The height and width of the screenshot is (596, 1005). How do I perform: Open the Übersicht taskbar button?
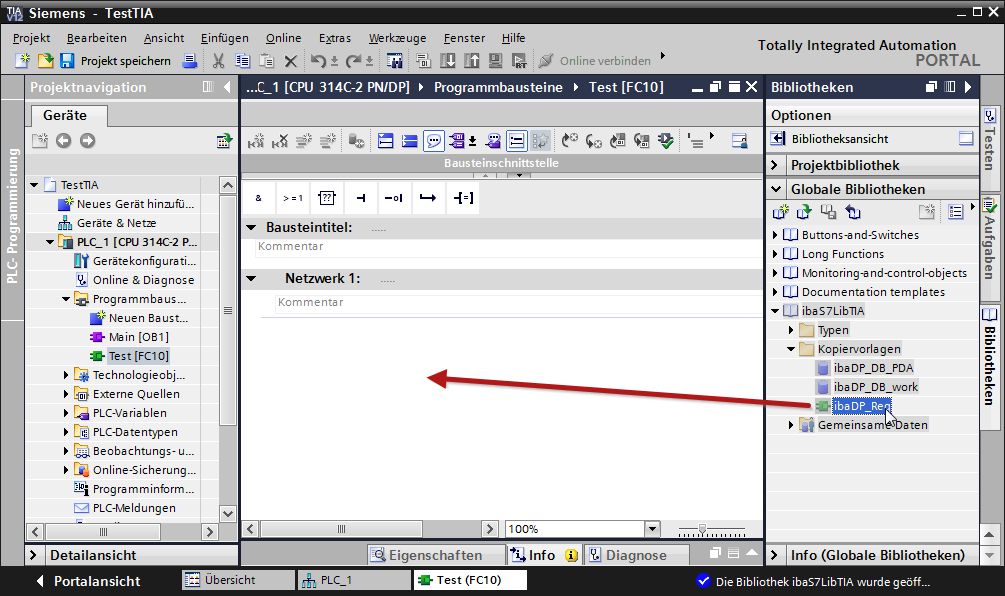238,580
